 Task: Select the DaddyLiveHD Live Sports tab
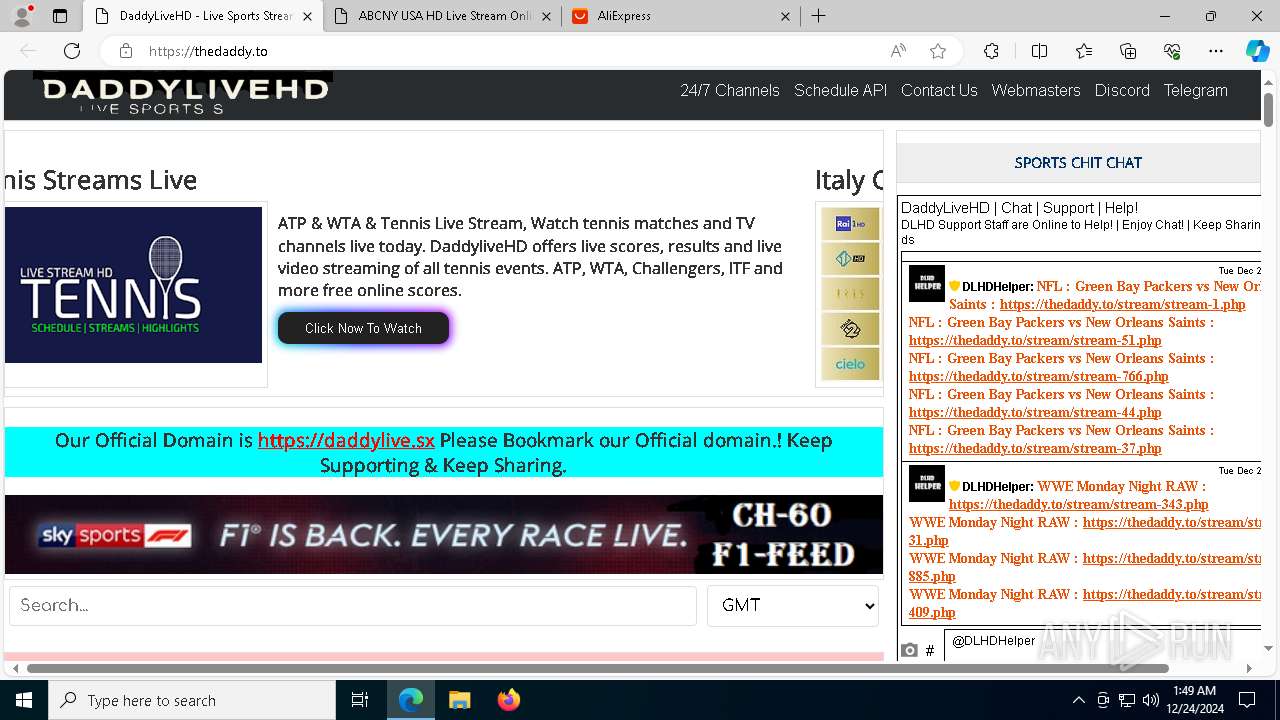(203, 16)
